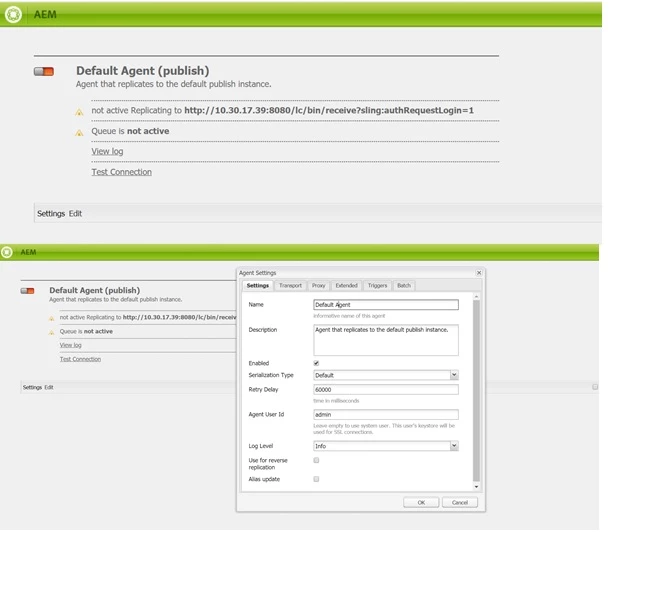The width and height of the screenshot is (663, 591).
Task: Click 'Agent Settings' dialog title
Action: pyautogui.click(x=258, y=273)
